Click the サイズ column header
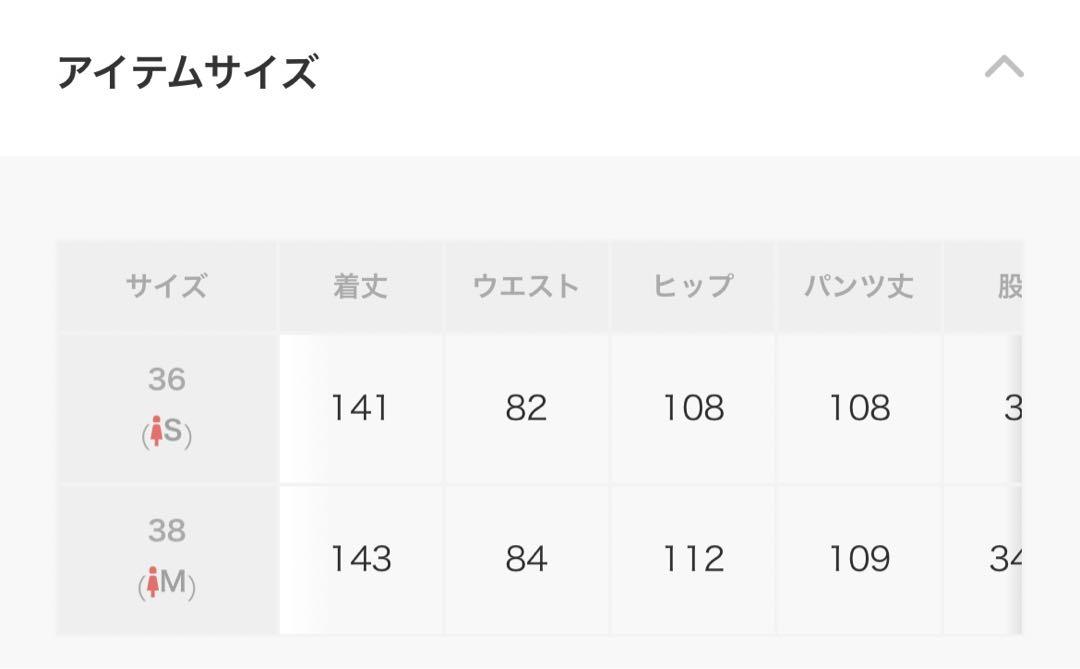The image size is (1080, 669). [167, 286]
